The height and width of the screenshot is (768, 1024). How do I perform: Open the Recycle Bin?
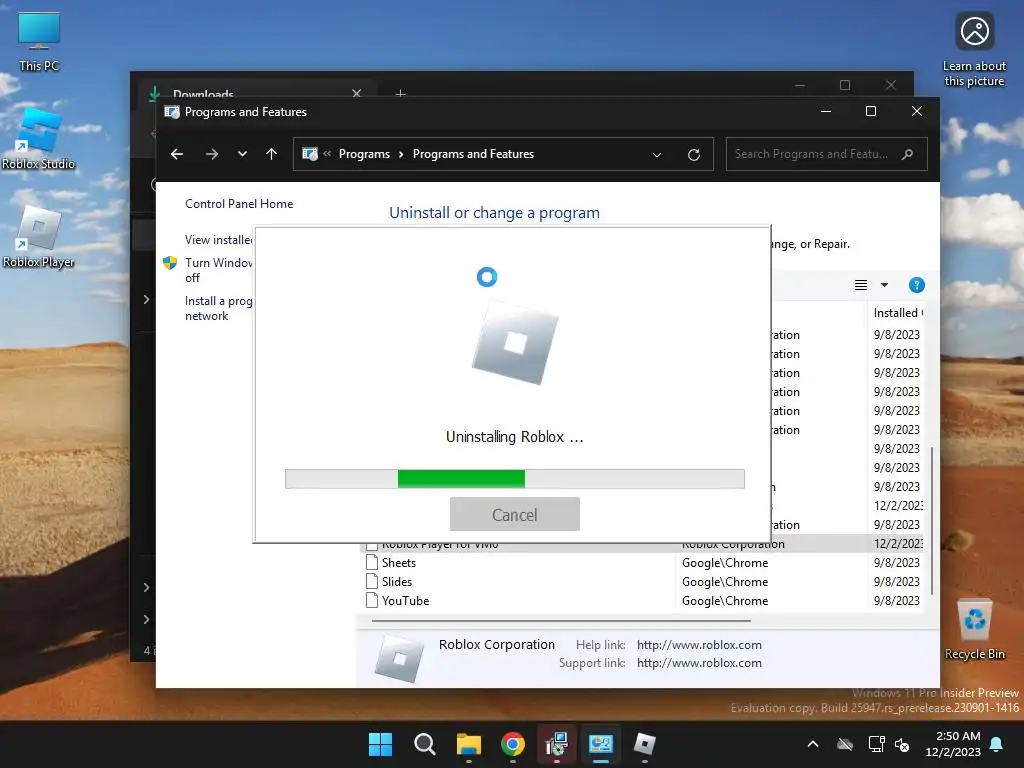(x=974, y=629)
